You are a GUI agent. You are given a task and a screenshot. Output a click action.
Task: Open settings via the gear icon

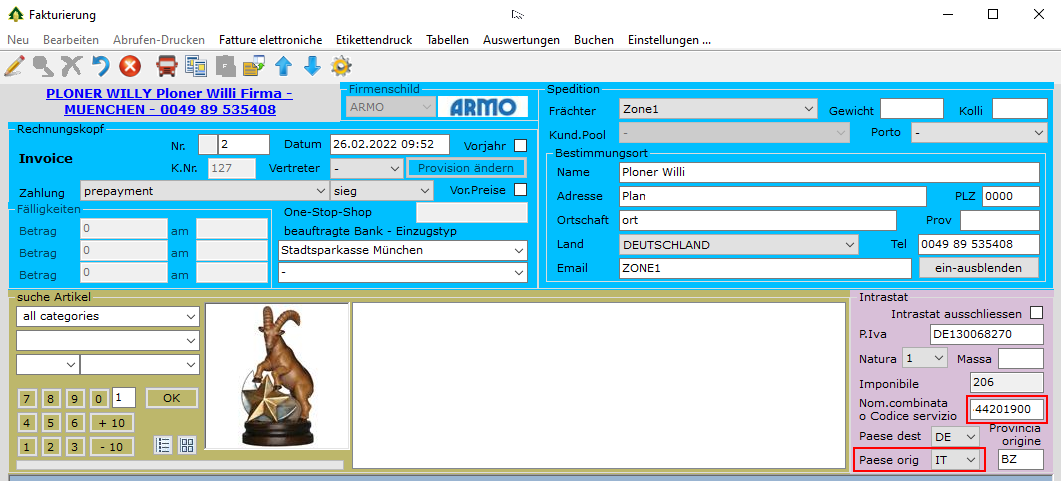341,67
